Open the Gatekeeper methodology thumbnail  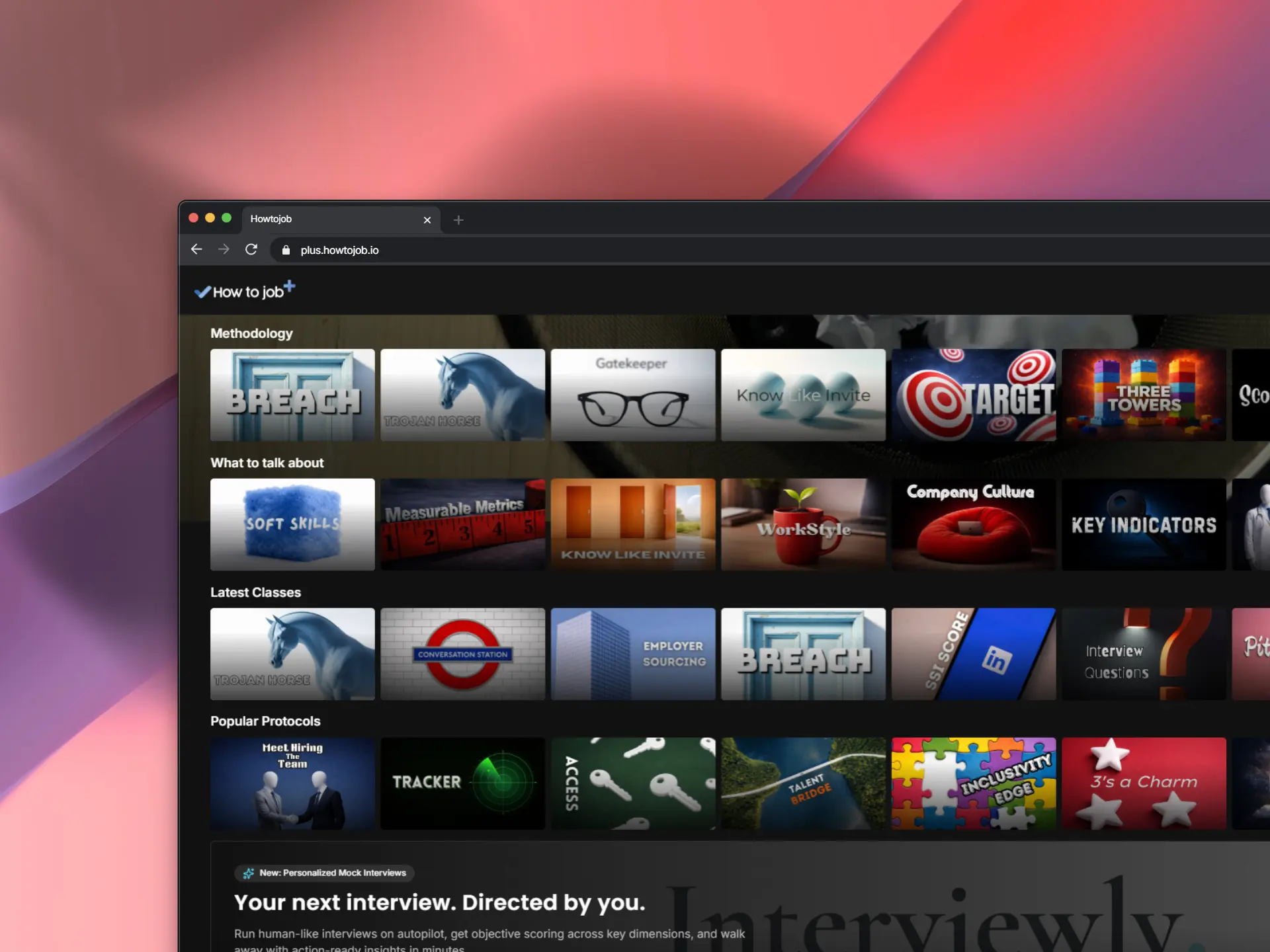coord(633,395)
